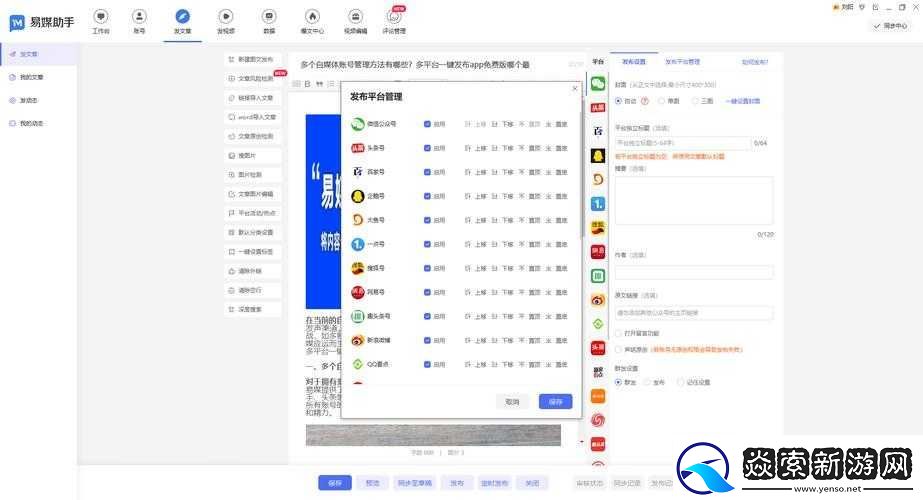Image resolution: width=923 pixels, height=500 pixels.
Task: Select Weibo icon in the right platform strip
Action: (598, 300)
